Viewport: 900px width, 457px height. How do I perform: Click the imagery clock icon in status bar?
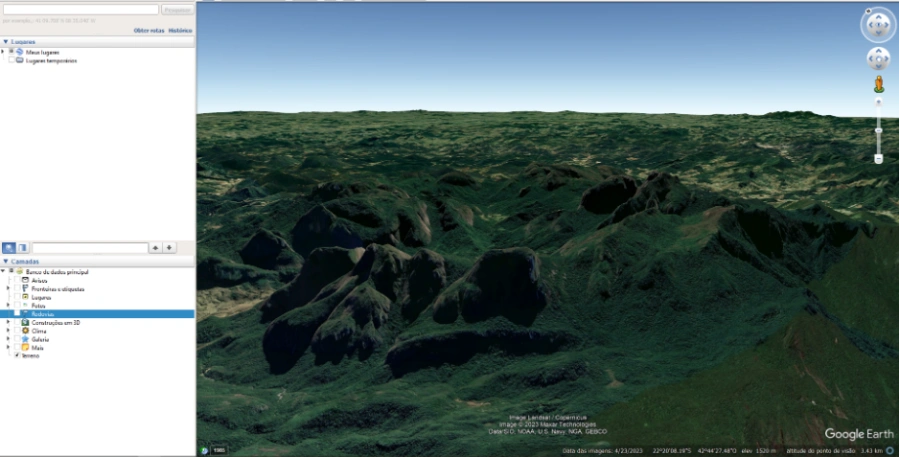tap(204, 451)
